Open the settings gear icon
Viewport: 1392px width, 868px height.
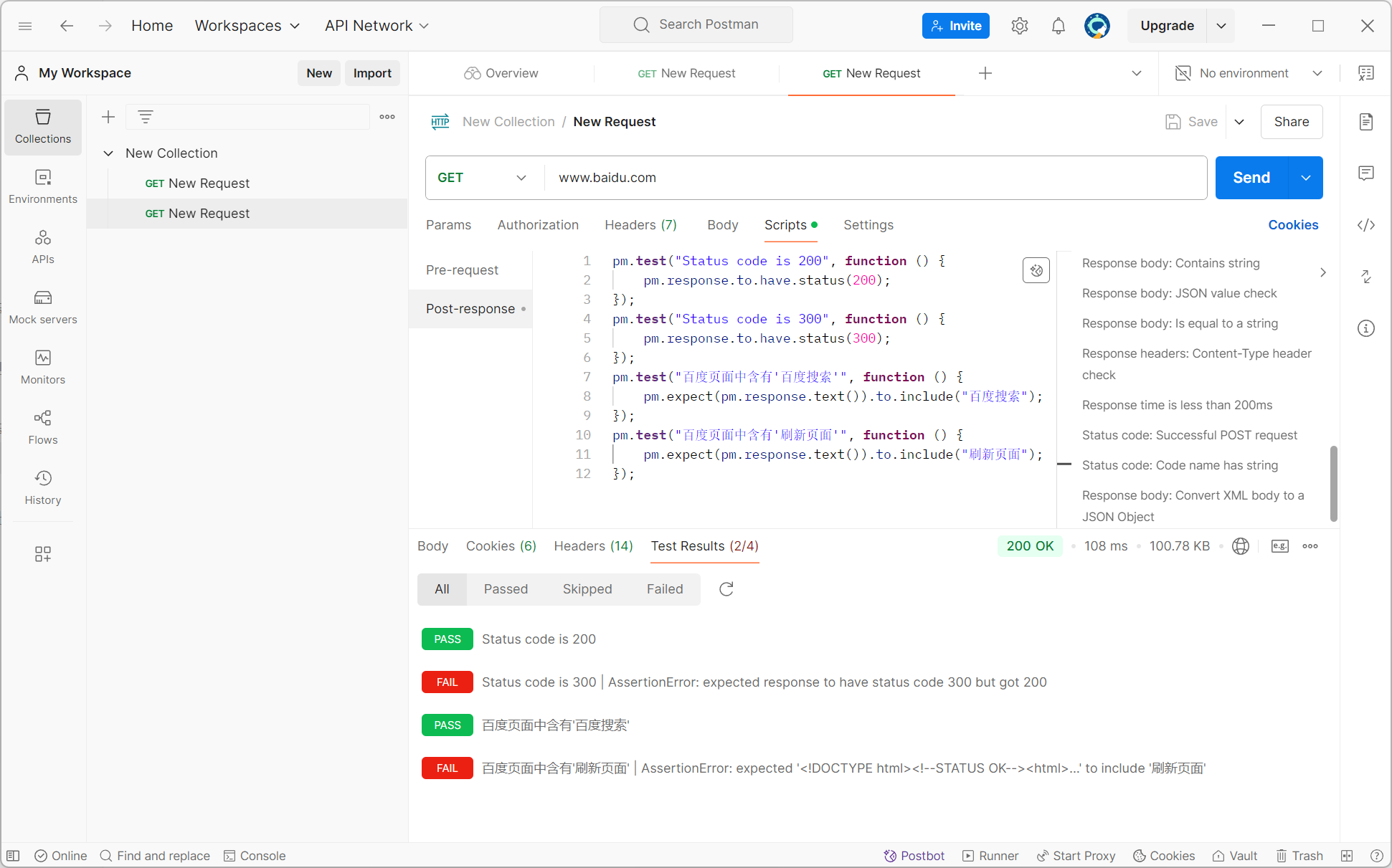pos(1019,26)
